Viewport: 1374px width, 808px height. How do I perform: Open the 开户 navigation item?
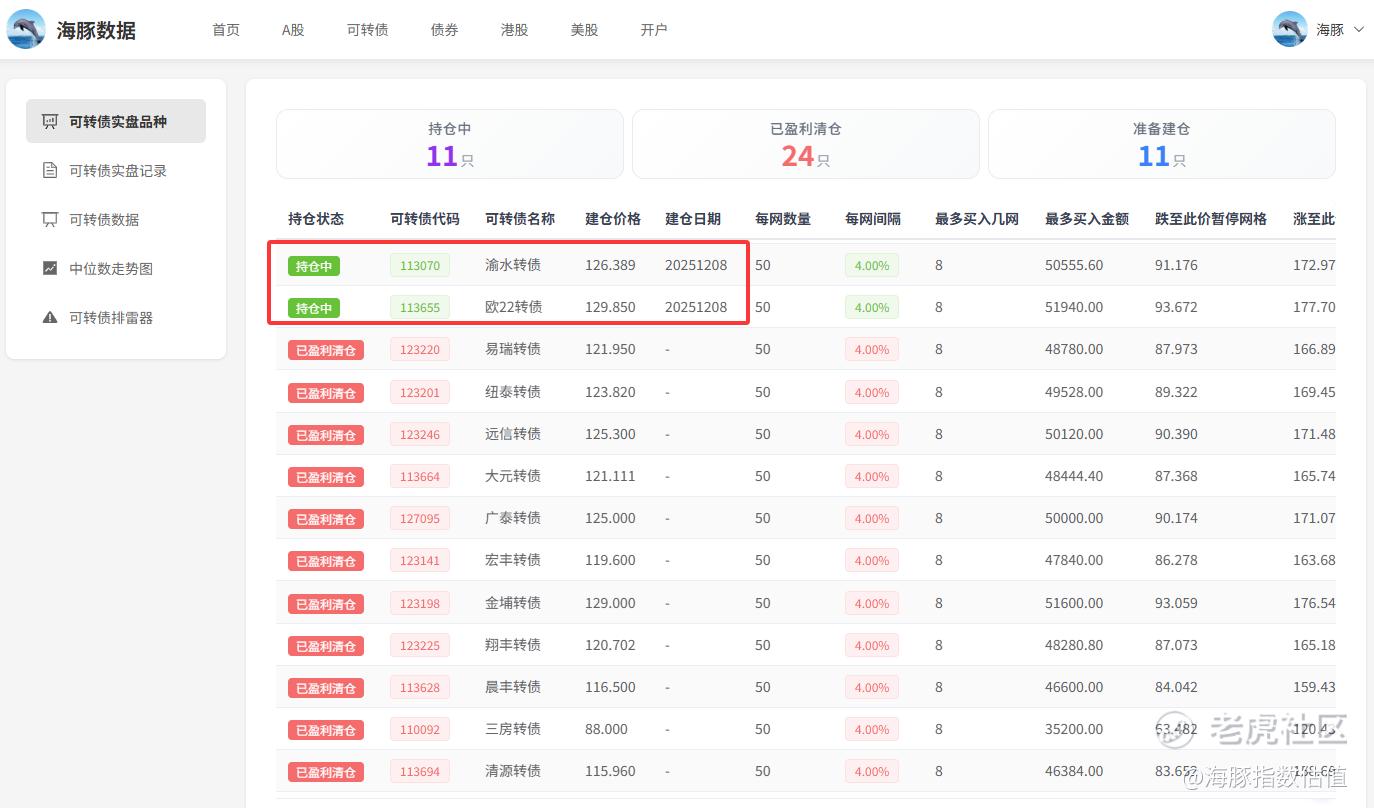pos(654,29)
